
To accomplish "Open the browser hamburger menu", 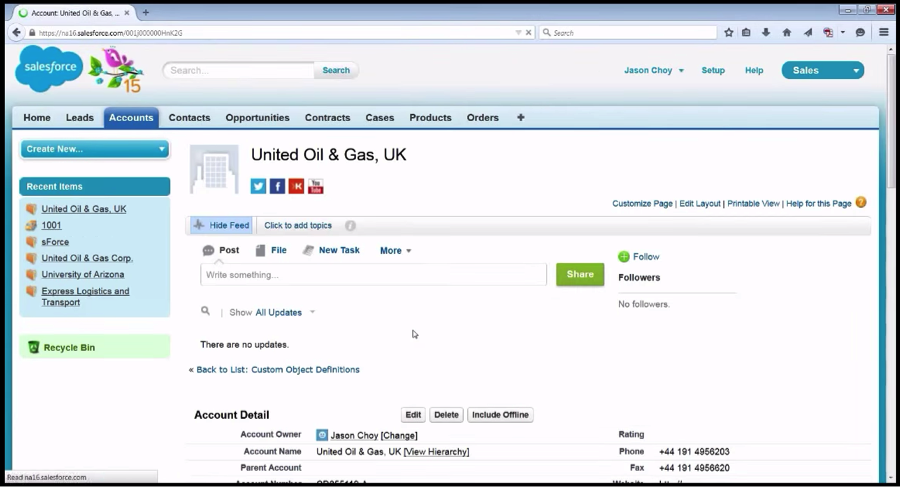I will pyautogui.click(x=884, y=33).
